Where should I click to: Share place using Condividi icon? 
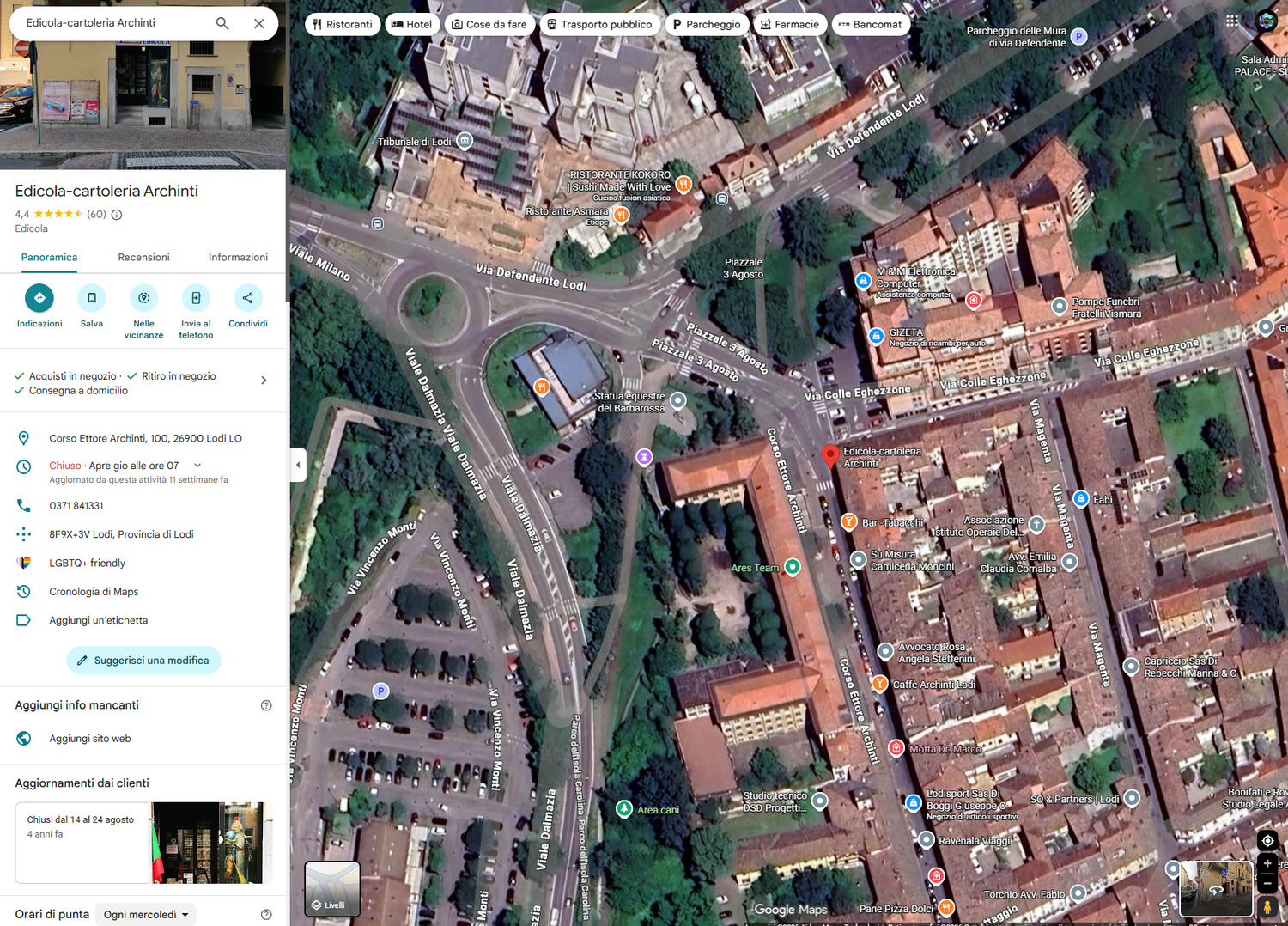coord(248,298)
